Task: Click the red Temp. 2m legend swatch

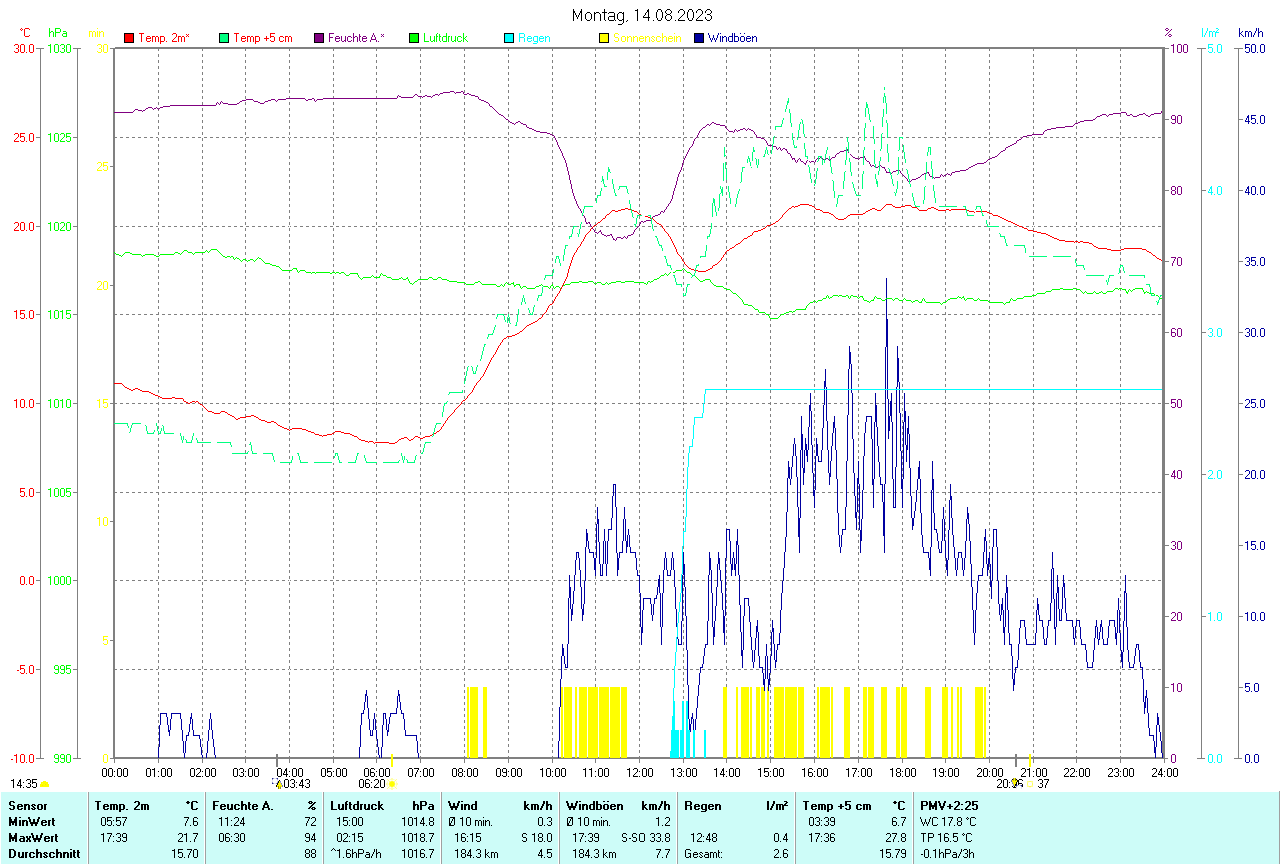Action: click(129, 38)
